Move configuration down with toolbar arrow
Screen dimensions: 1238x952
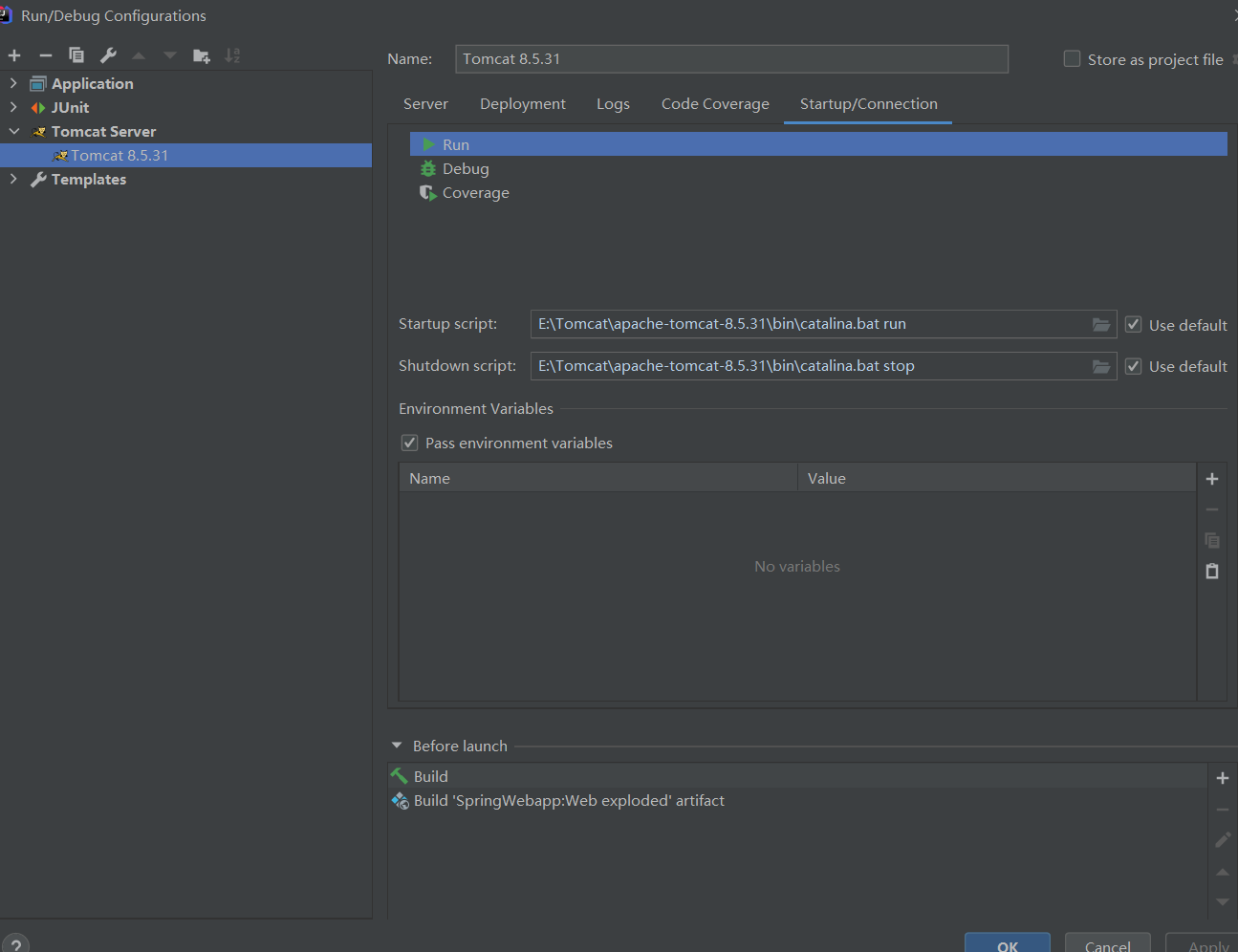coord(170,55)
